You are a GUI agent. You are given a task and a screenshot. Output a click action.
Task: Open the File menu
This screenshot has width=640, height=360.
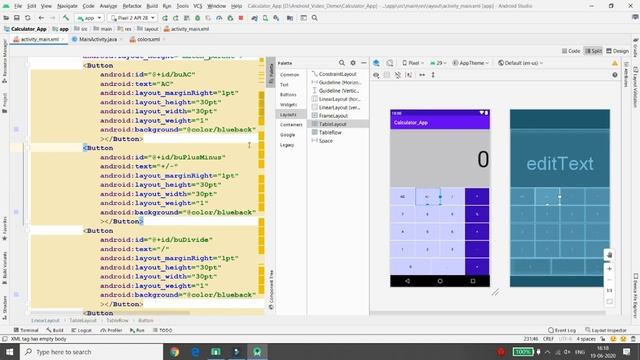click(x=18, y=6)
